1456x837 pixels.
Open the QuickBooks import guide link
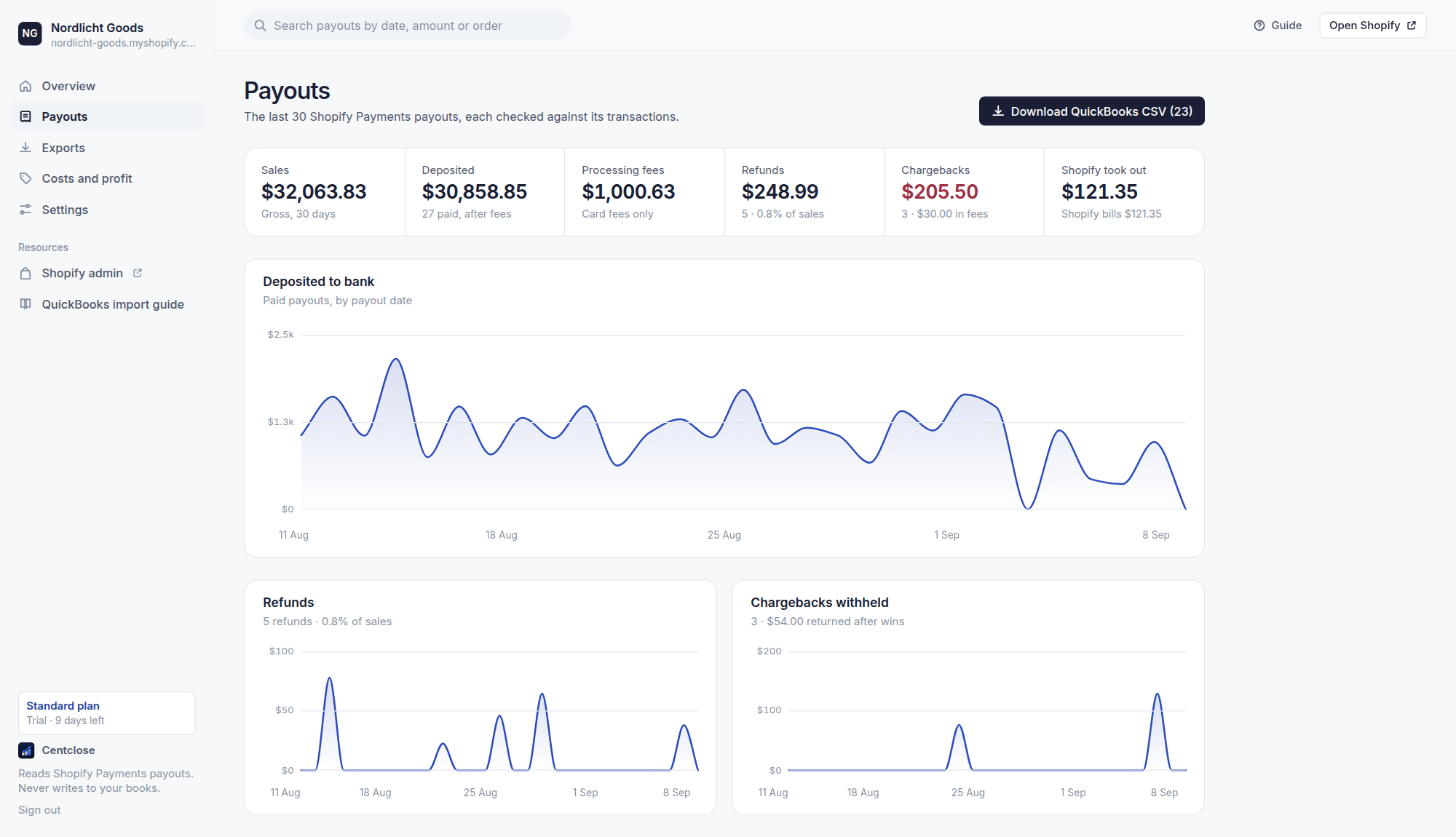(x=107, y=304)
